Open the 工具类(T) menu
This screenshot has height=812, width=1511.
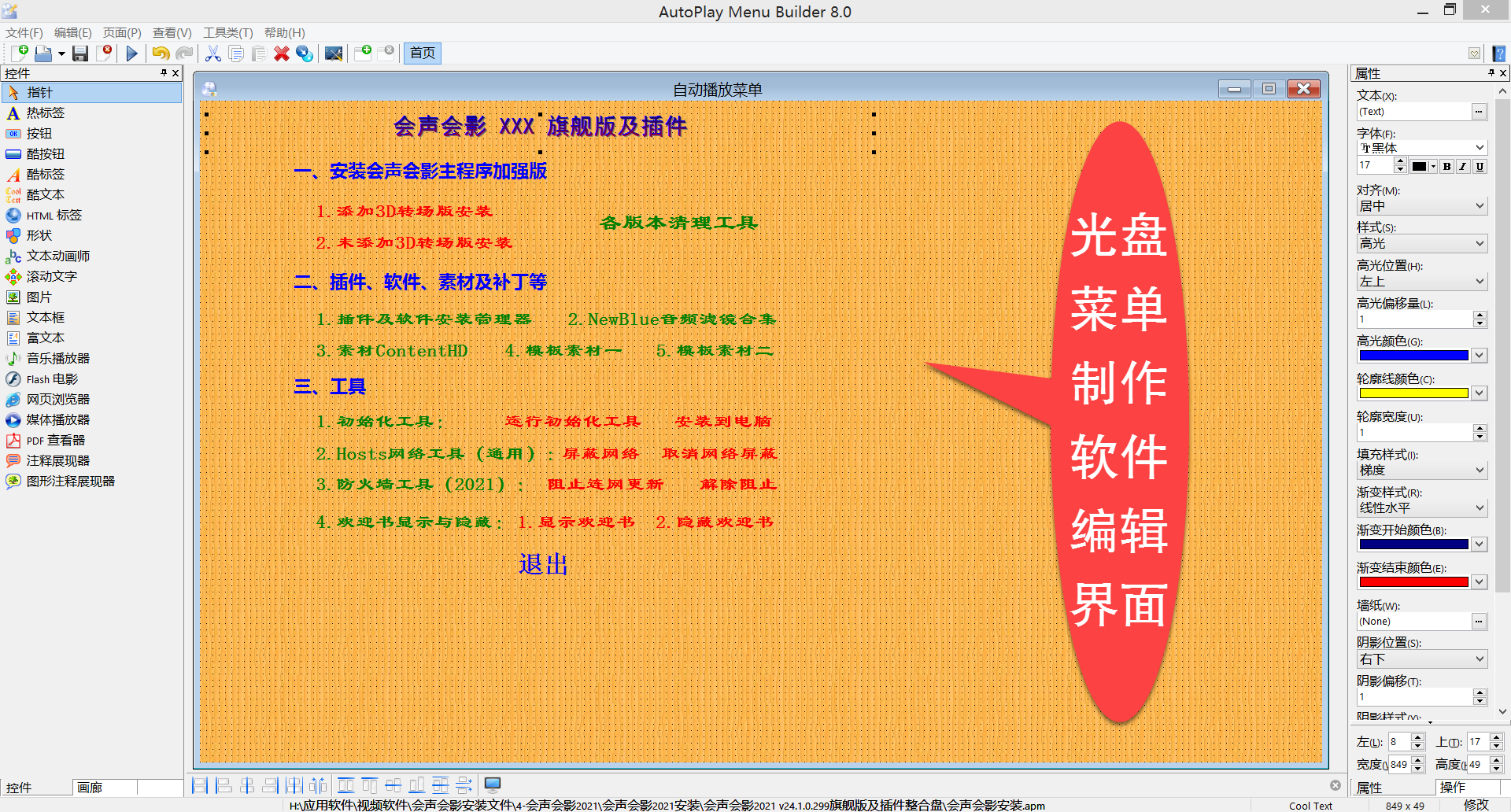point(228,32)
